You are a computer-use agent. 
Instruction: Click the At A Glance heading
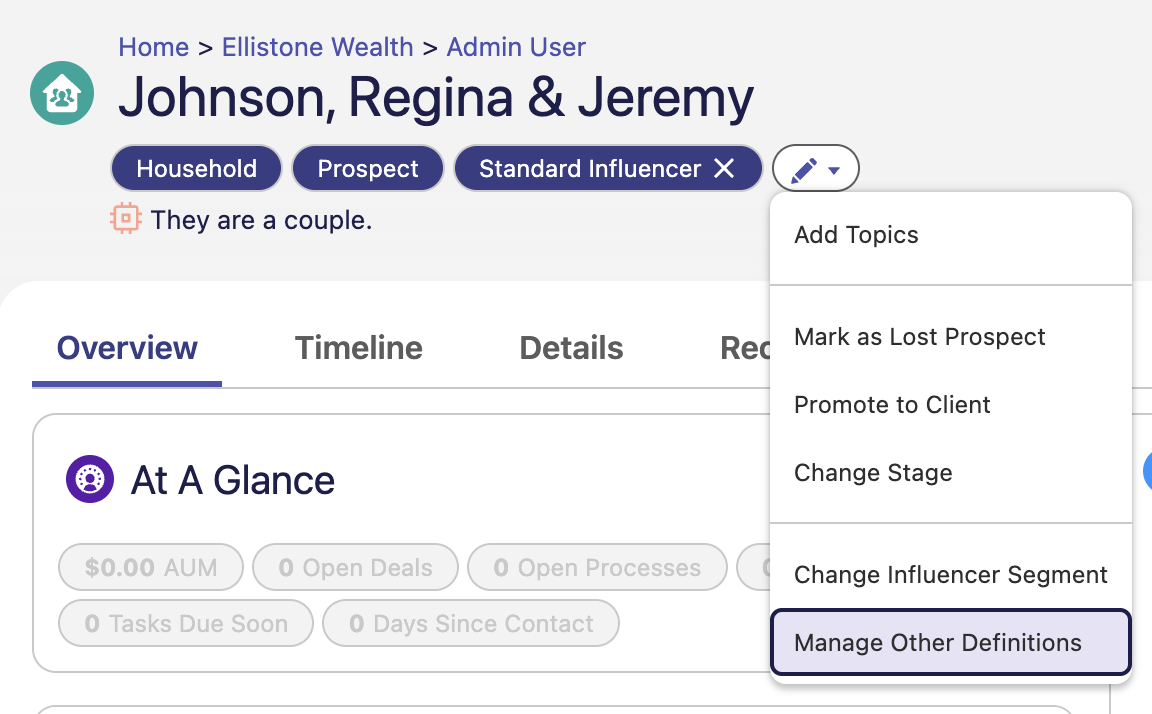point(233,480)
